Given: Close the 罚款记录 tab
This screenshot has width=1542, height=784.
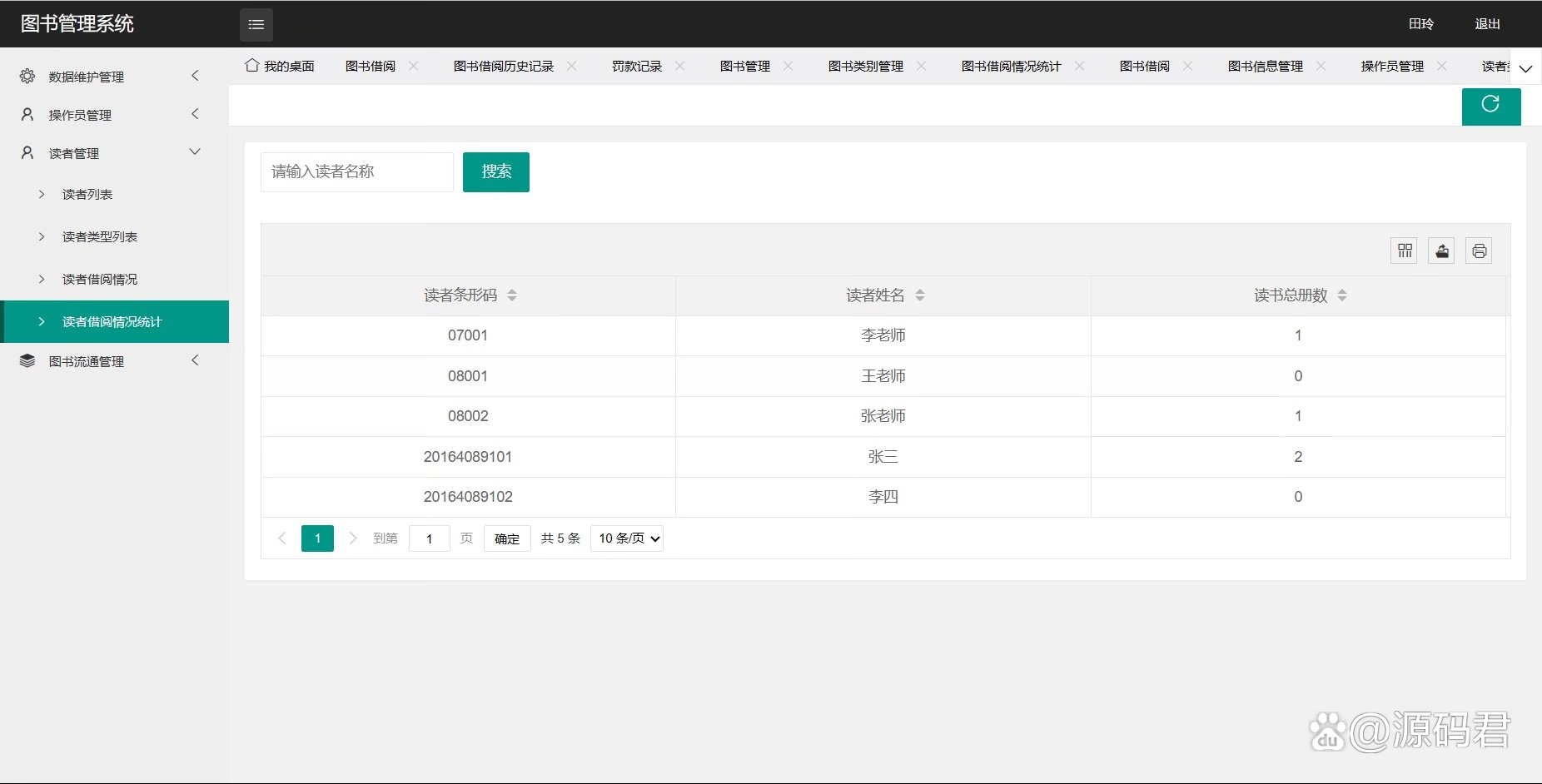Looking at the screenshot, I should (680, 66).
